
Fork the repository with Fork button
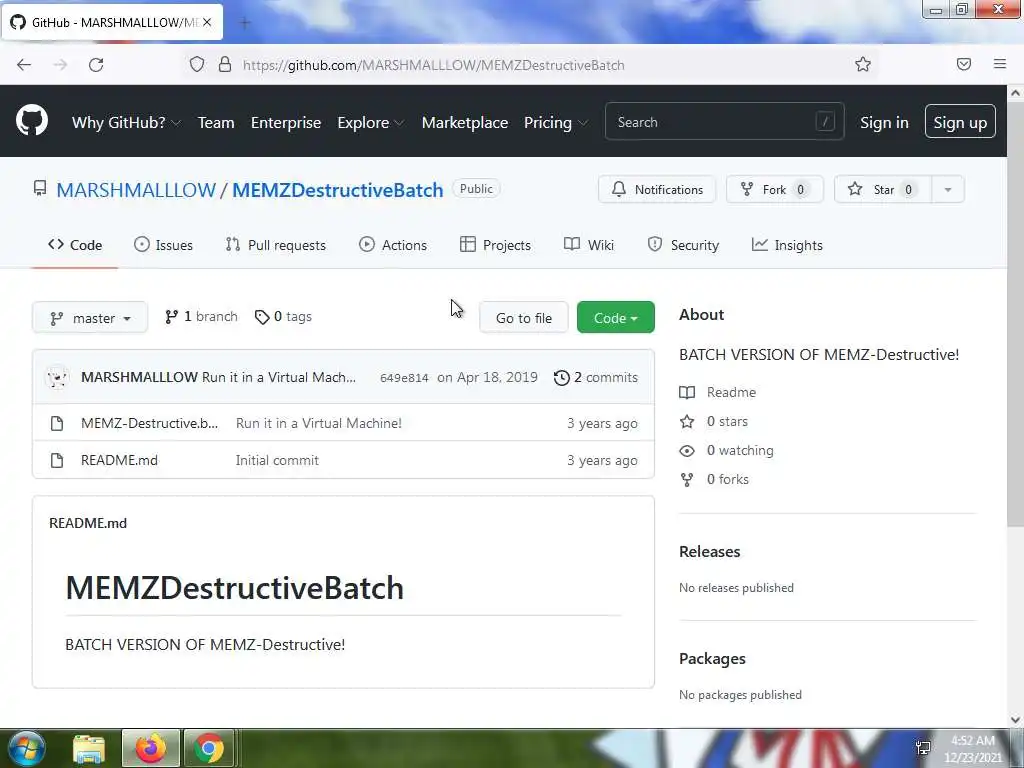click(775, 189)
